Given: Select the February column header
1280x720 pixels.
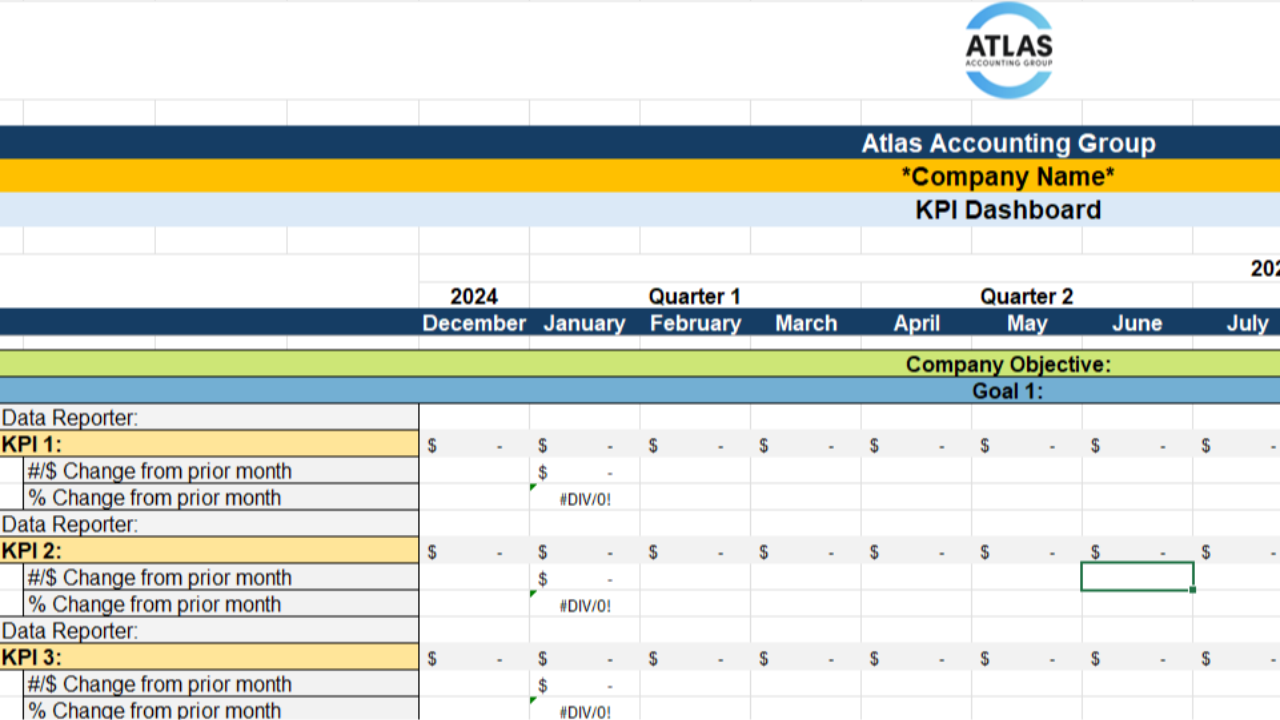Looking at the screenshot, I should coord(695,323).
